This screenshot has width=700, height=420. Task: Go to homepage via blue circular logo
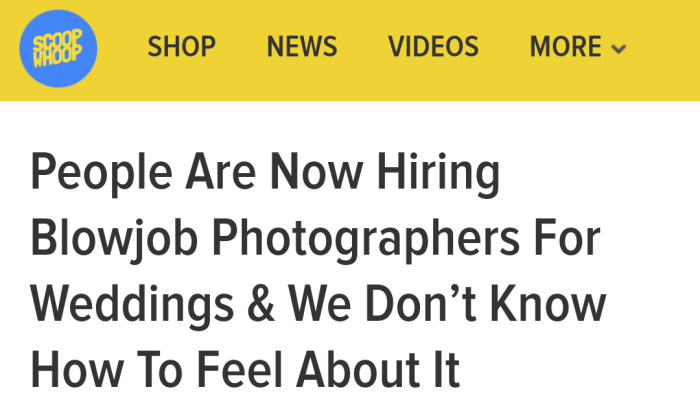(59, 47)
